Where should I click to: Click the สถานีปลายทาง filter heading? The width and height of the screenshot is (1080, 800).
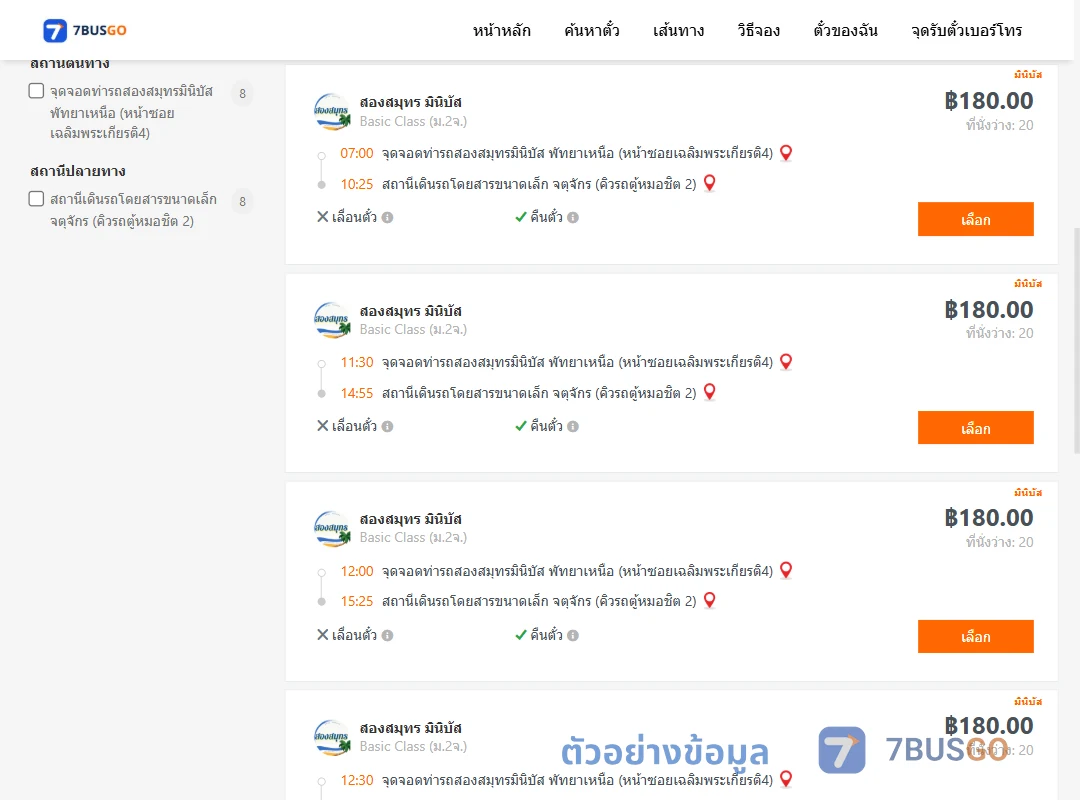coord(78,171)
